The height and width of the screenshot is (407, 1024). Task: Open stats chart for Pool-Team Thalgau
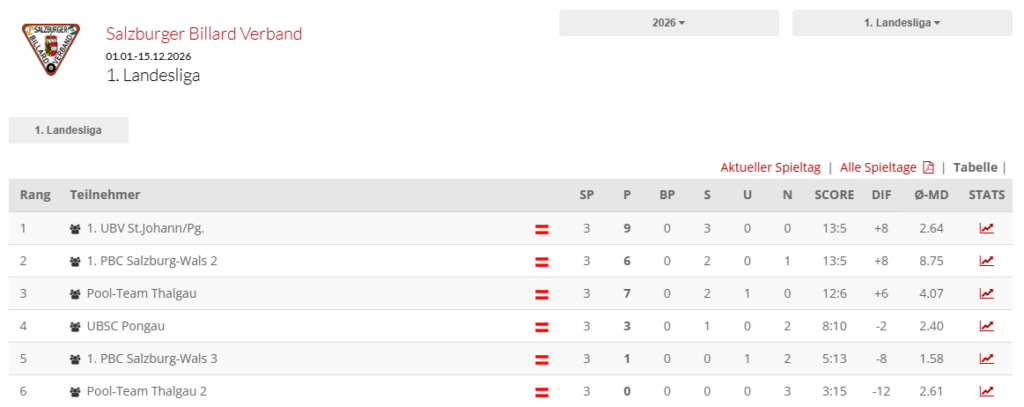986,294
